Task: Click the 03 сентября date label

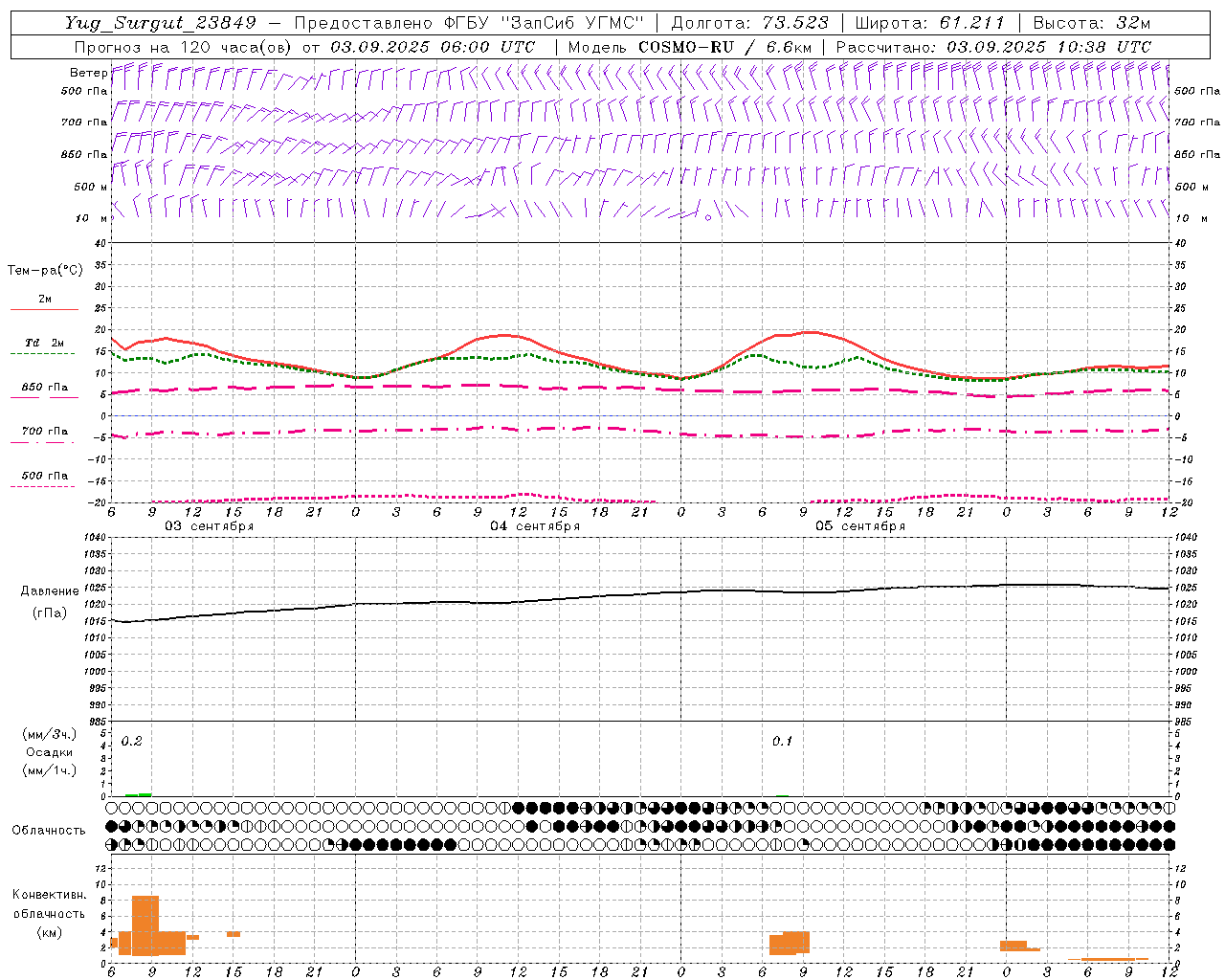Action: point(210,526)
